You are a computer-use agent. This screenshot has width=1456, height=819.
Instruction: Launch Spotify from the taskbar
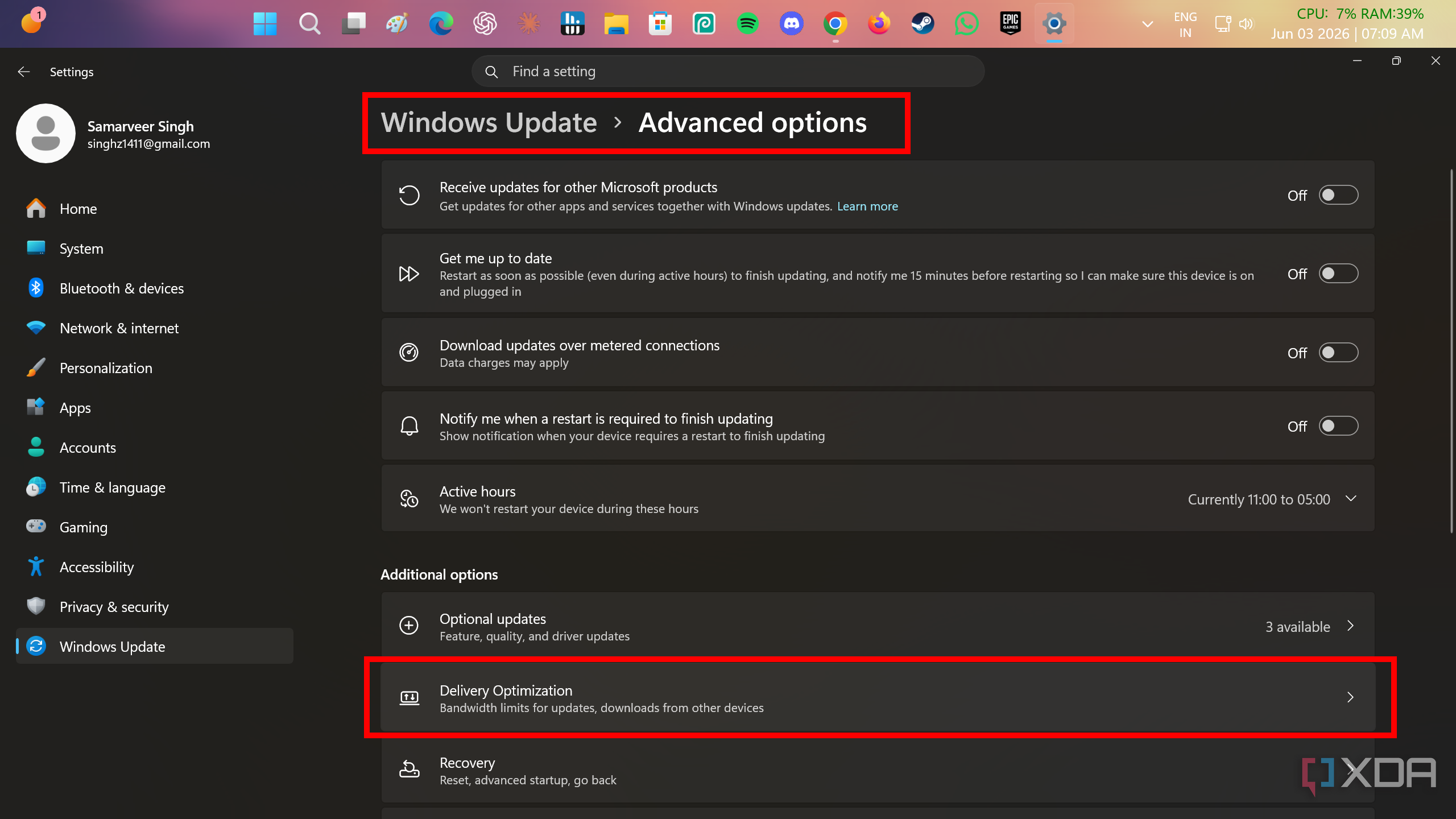[x=747, y=24]
